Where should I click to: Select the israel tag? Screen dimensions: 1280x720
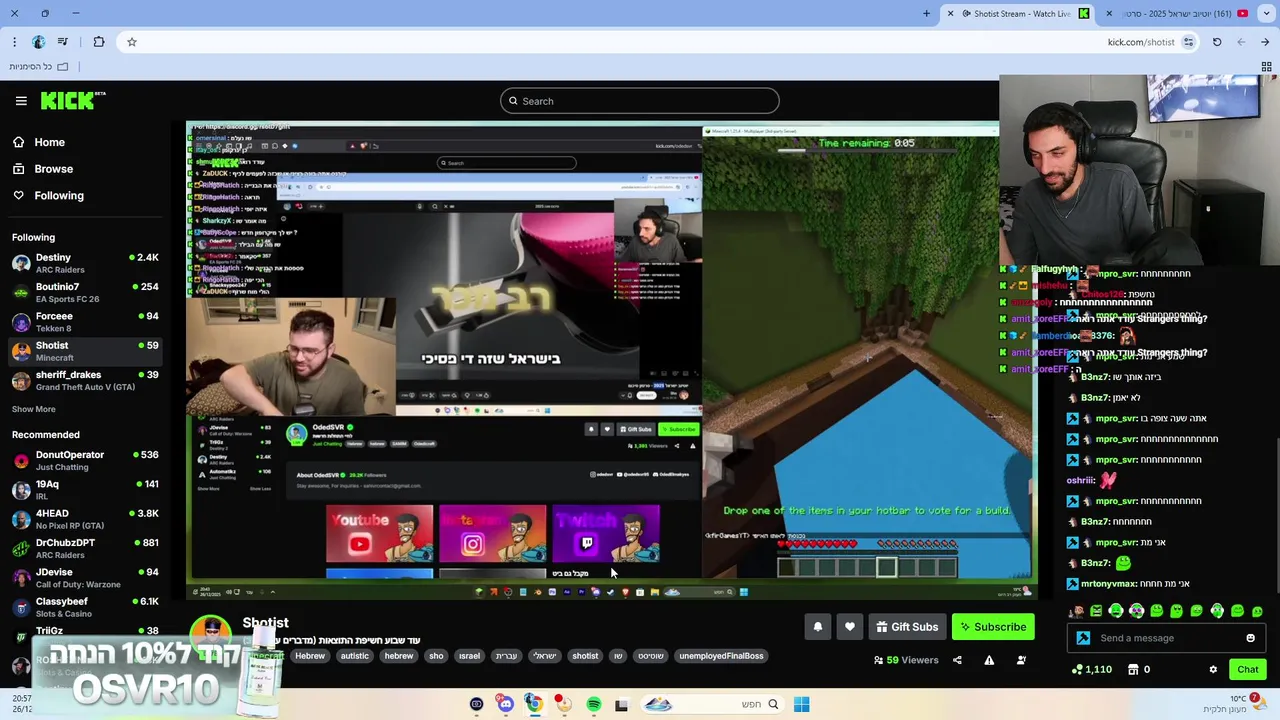(469, 656)
